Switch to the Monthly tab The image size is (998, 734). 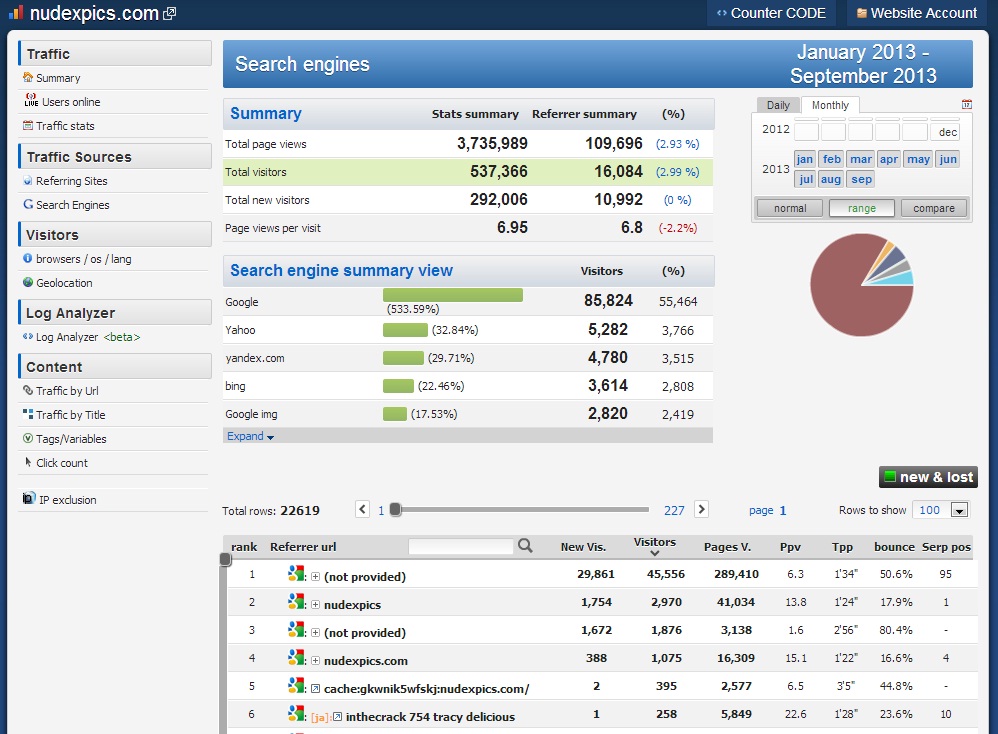[830, 105]
